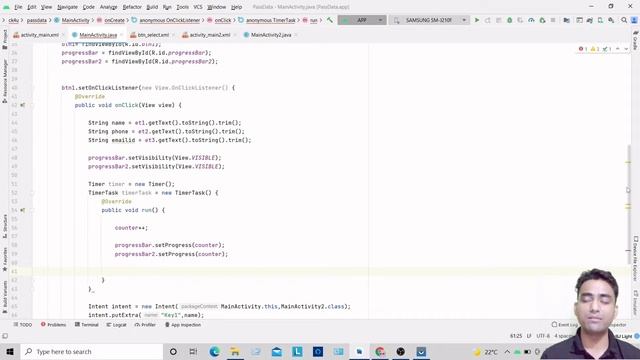Go to the next highlighted problem arrow
This screenshot has height=360, width=640.
click(x=626, y=49)
